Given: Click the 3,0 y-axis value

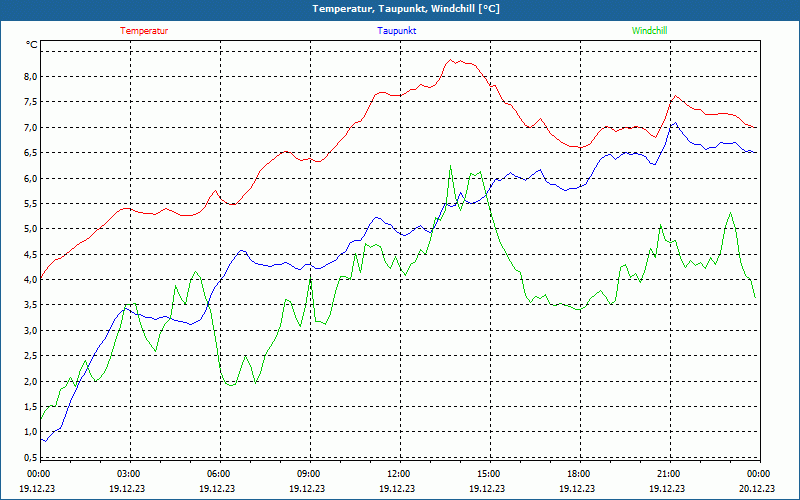Looking at the screenshot, I should pos(32,330).
